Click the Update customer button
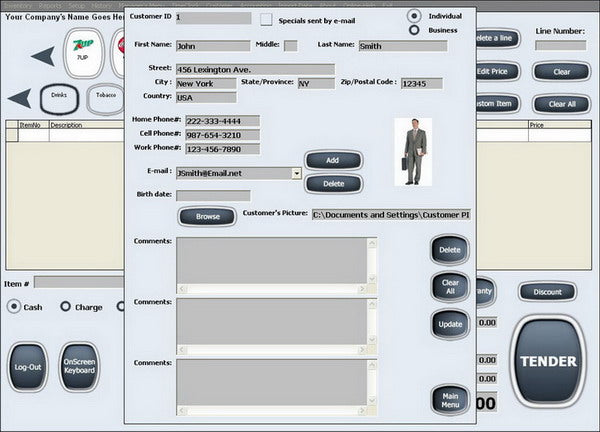 coord(450,324)
